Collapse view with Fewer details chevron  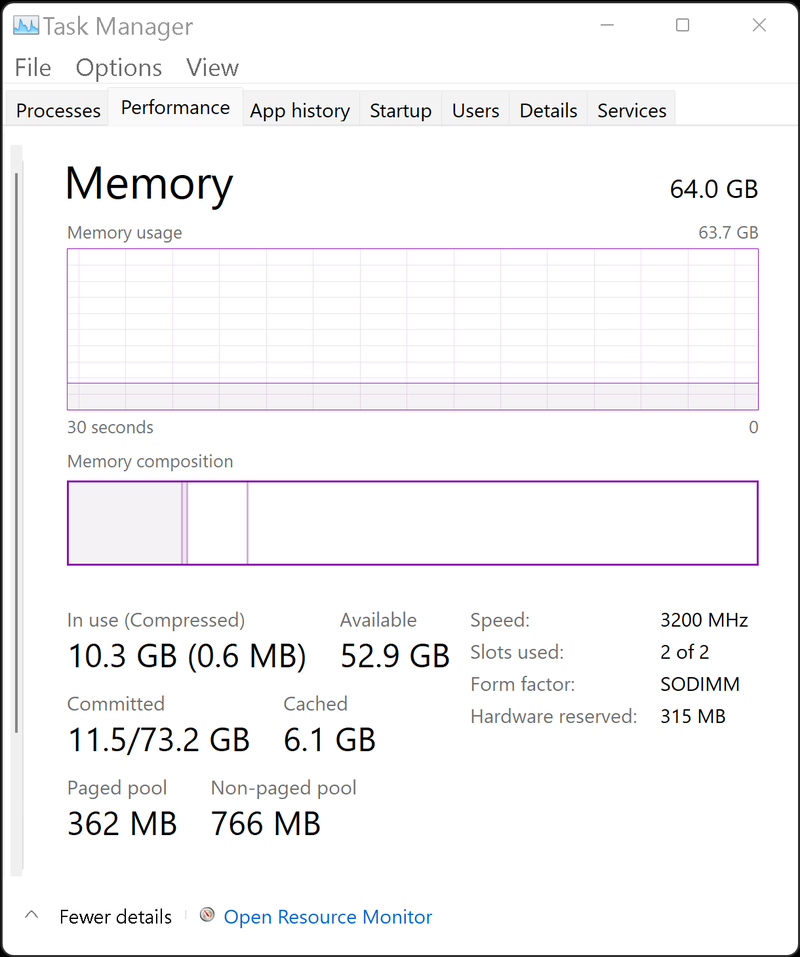(31, 916)
